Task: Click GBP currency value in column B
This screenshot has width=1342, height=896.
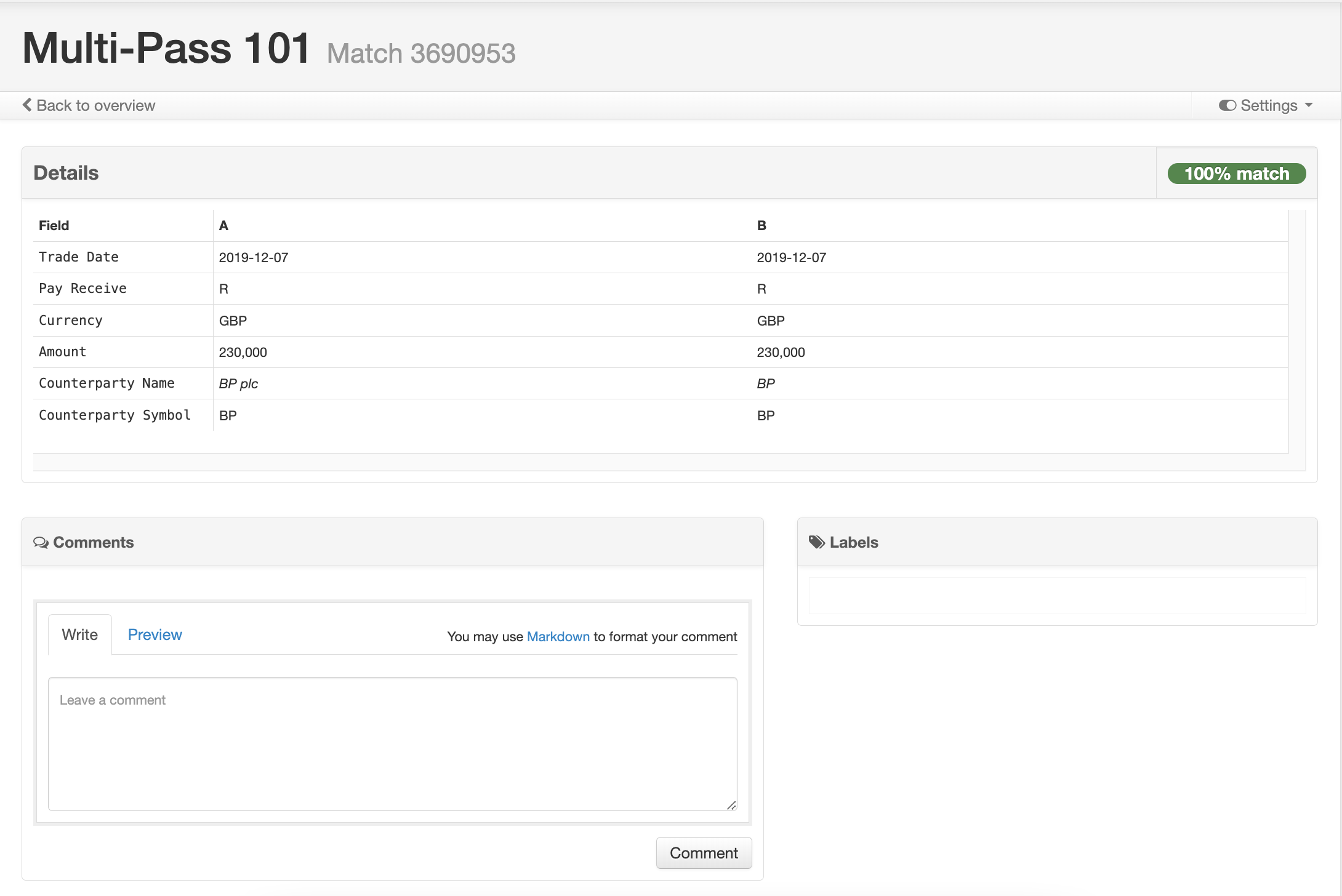Action: 771,321
